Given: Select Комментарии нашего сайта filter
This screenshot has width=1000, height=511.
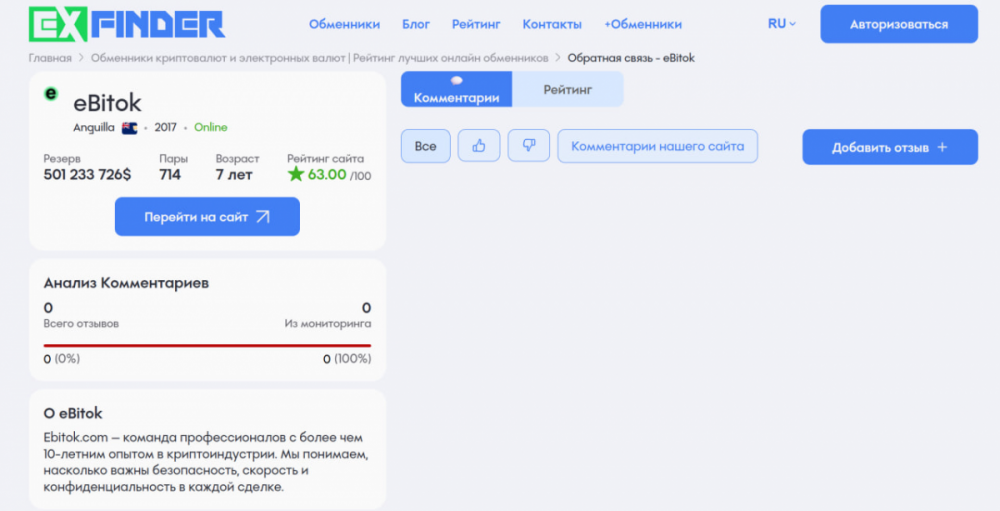Looking at the screenshot, I should pyautogui.click(x=658, y=146).
